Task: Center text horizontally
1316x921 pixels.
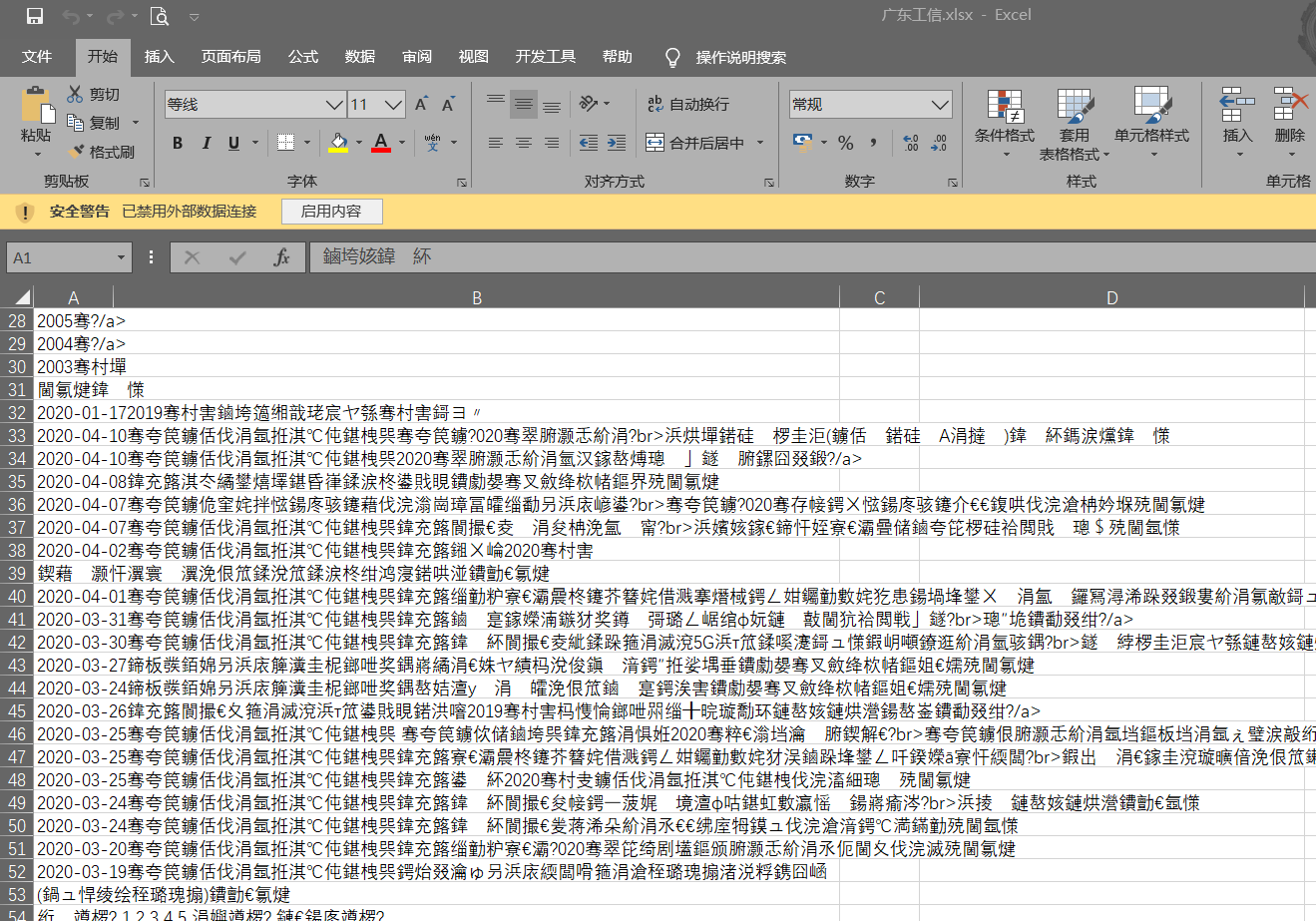Action: click(x=524, y=143)
